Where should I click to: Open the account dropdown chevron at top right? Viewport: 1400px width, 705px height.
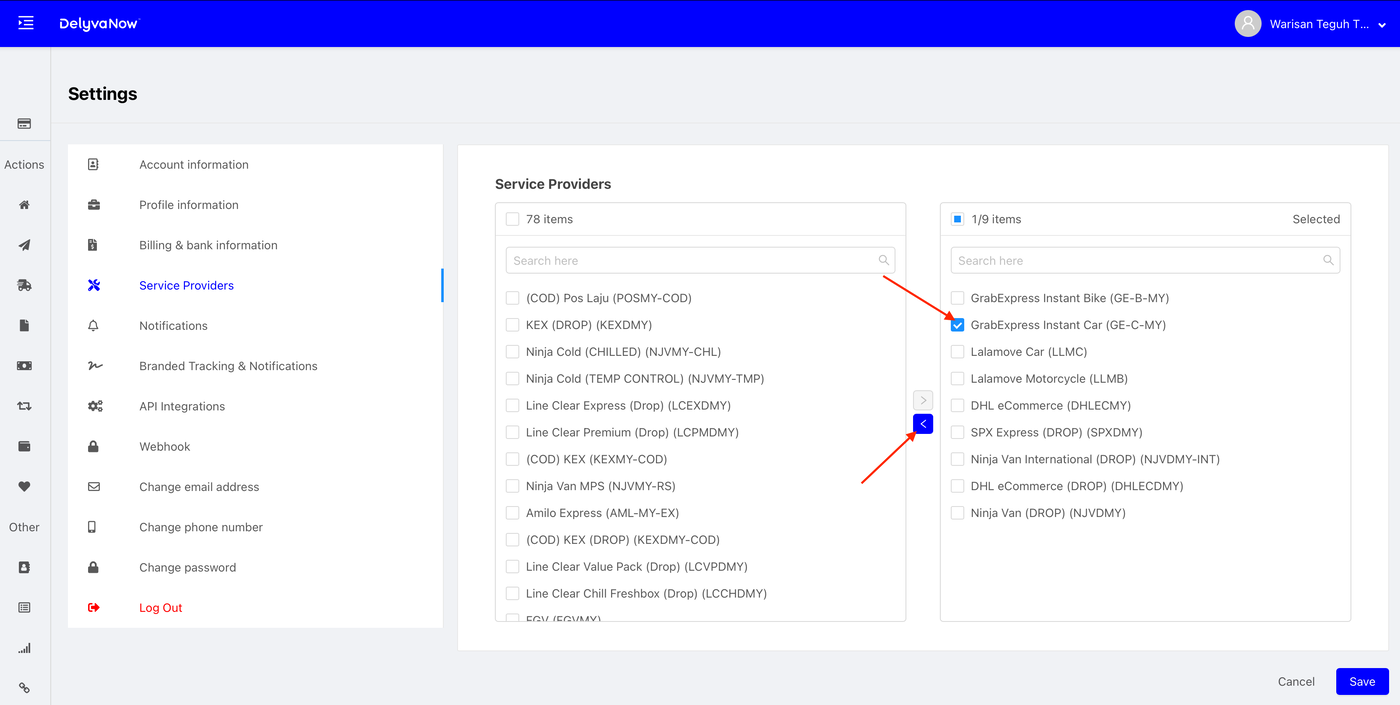click(1382, 25)
